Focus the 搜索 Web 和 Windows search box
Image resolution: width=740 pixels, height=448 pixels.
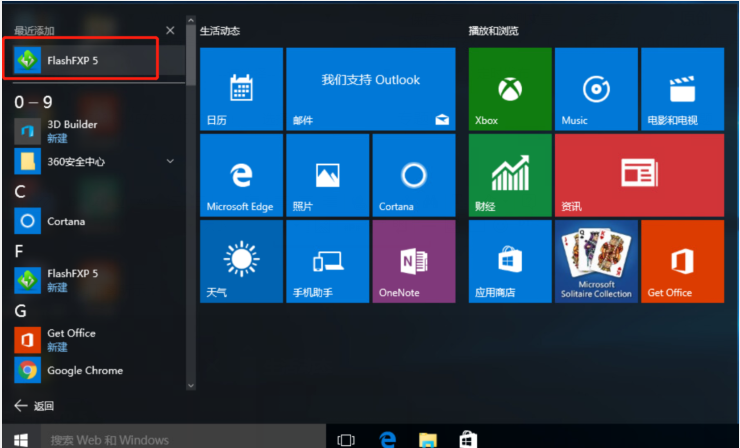click(x=183, y=438)
